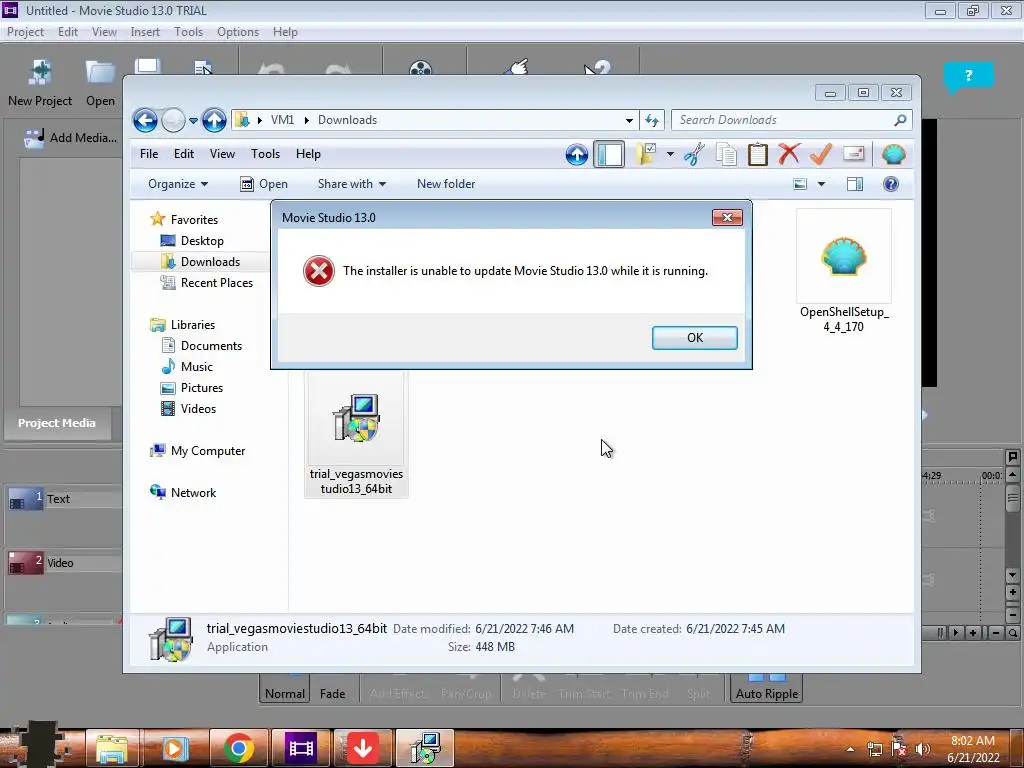Click the Search Downloads field

[x=791, y=120]
